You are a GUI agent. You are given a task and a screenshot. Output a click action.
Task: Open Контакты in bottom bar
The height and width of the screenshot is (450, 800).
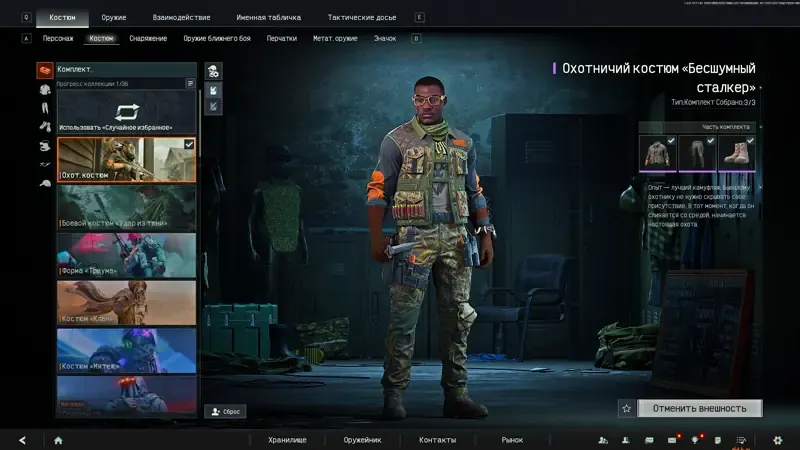[x=437, y=440]
